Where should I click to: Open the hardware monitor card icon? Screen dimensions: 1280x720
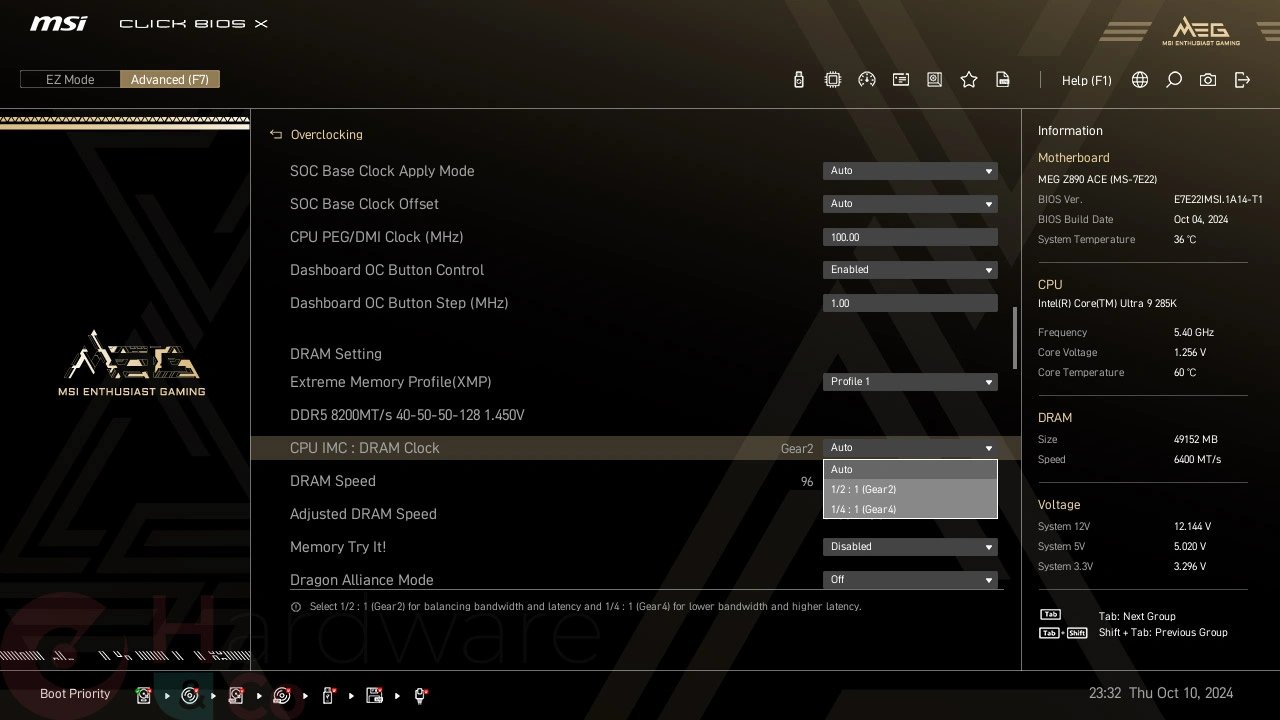901,80
